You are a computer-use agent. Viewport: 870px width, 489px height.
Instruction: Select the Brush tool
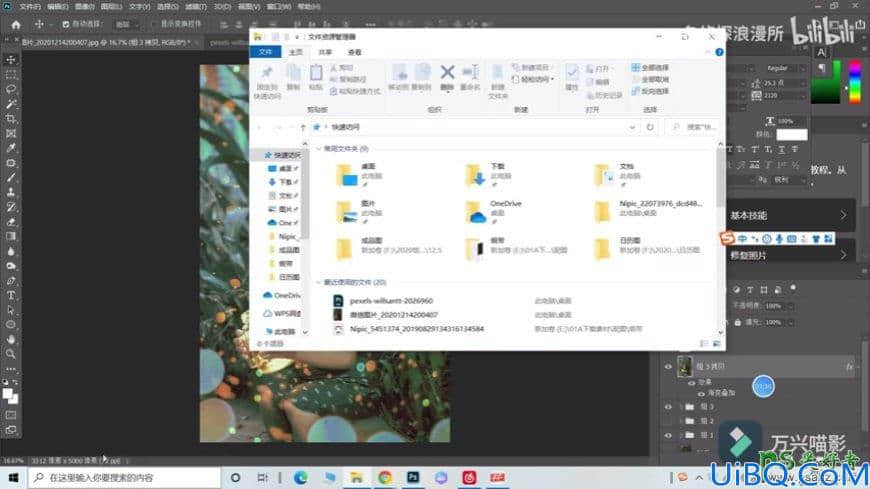[11, 178]
